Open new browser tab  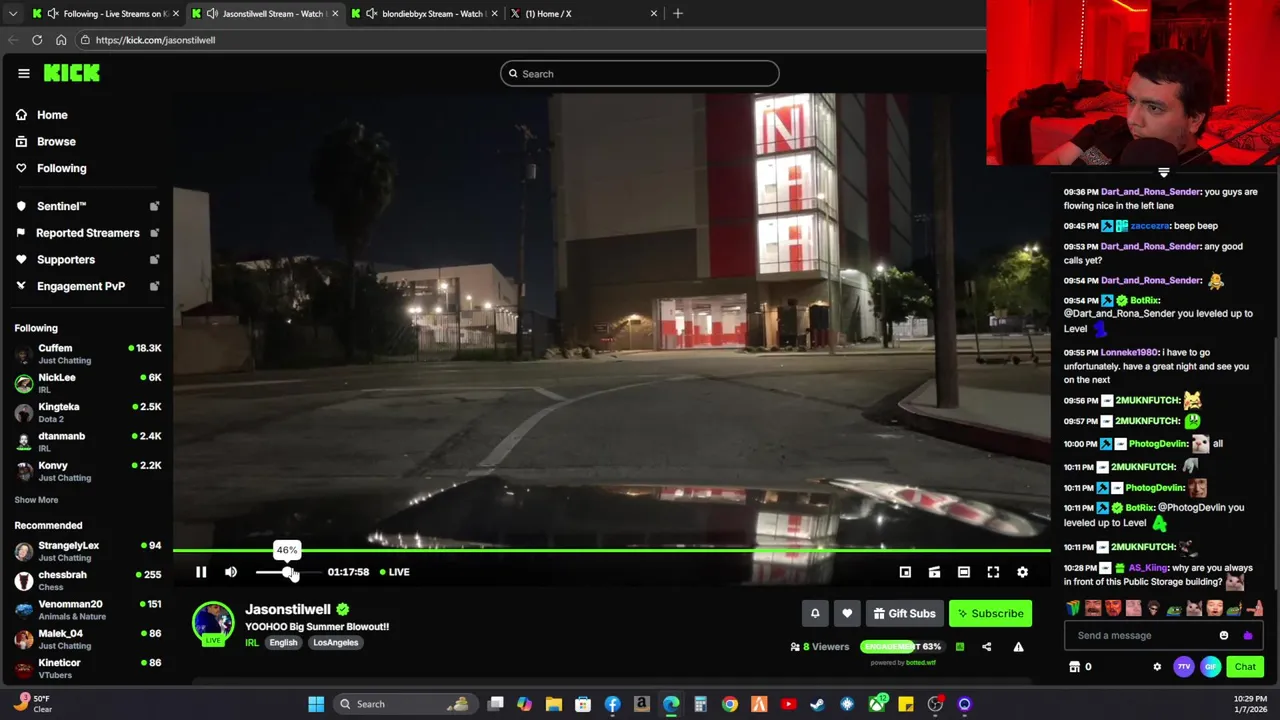pyautogui.click(x=678, y=13)
